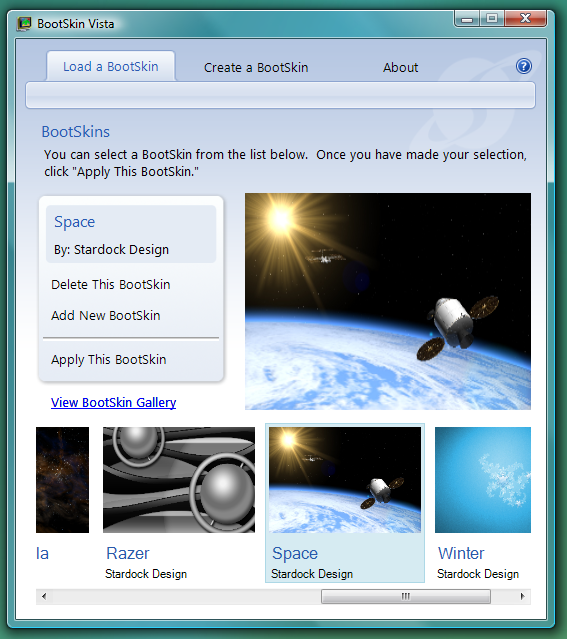Open the About tab

pos(400,67)
